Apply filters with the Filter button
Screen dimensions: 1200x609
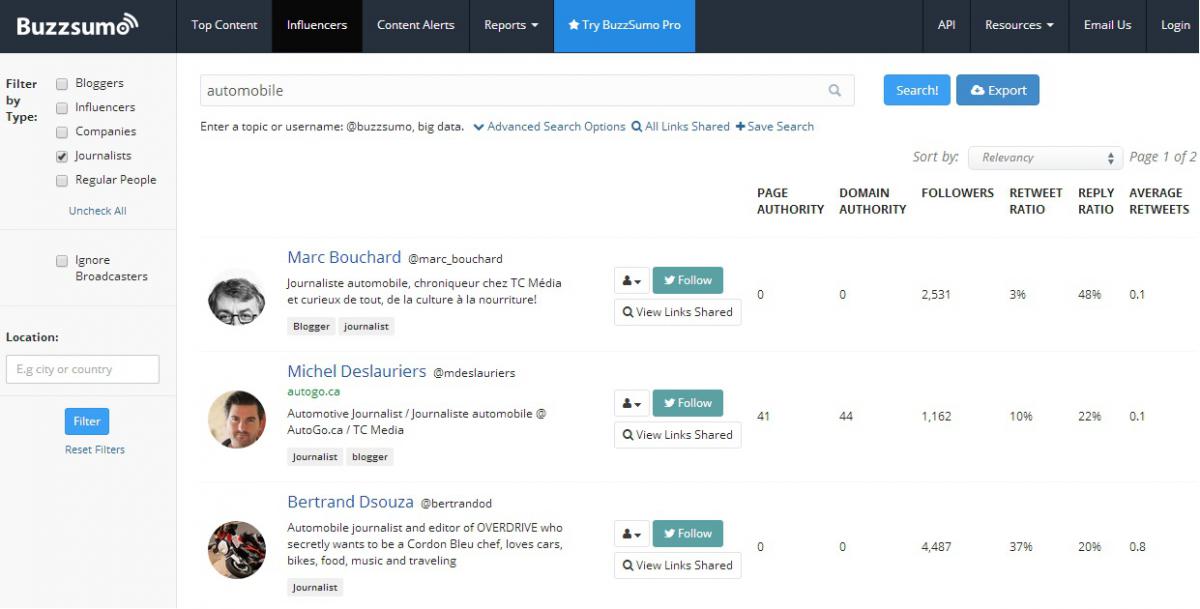[x=87, y=421]
